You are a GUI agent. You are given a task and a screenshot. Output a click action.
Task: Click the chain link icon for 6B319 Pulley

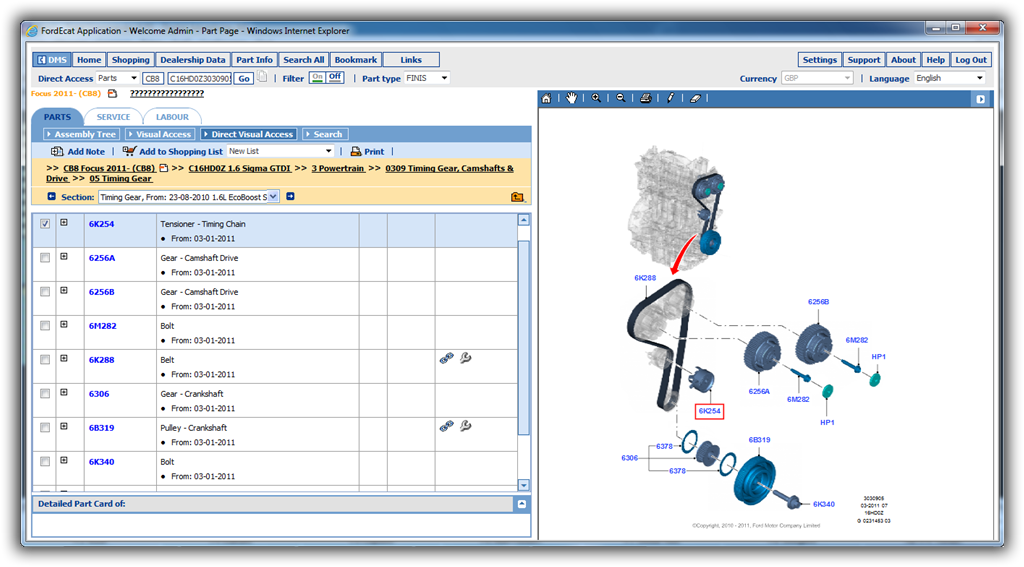(446, 426)
